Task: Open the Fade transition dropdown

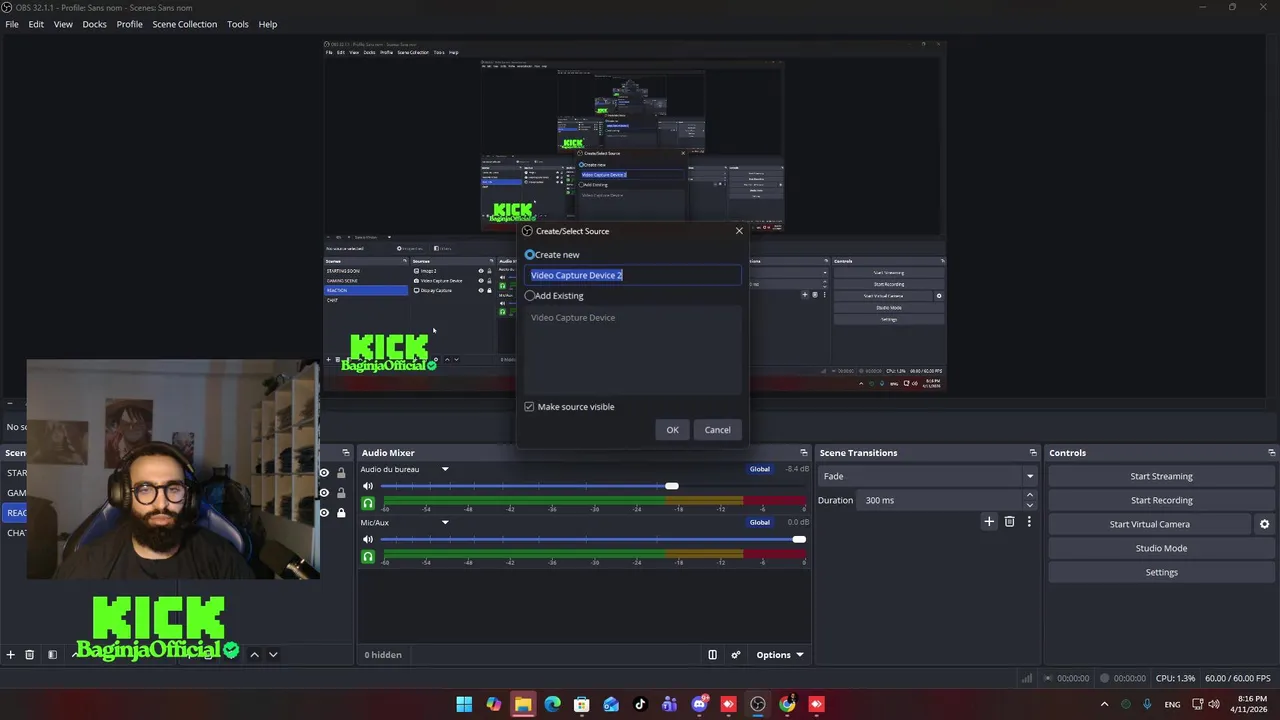Action: coord(927,476)
